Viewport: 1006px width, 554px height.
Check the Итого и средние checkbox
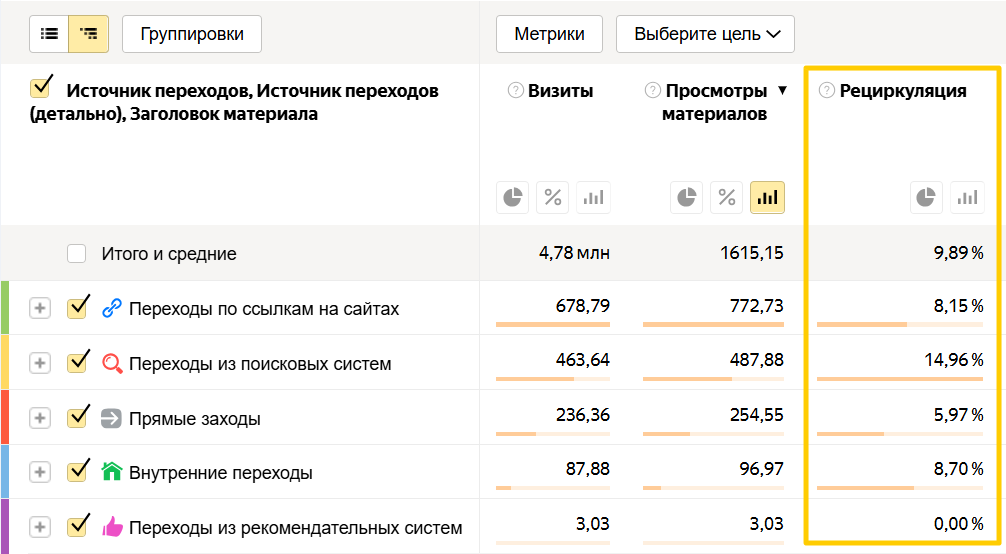[77, 254]
